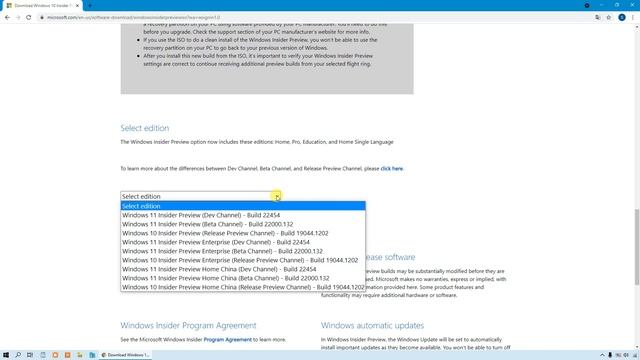Open the Program Agreement link

pos(228,340)
